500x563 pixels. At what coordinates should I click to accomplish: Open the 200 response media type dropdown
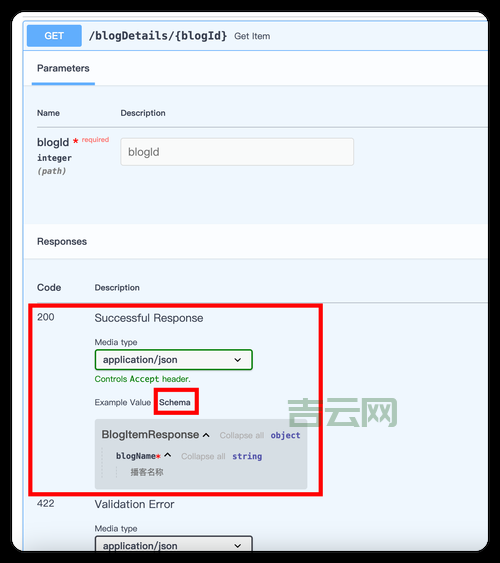[x=174, y=360]
